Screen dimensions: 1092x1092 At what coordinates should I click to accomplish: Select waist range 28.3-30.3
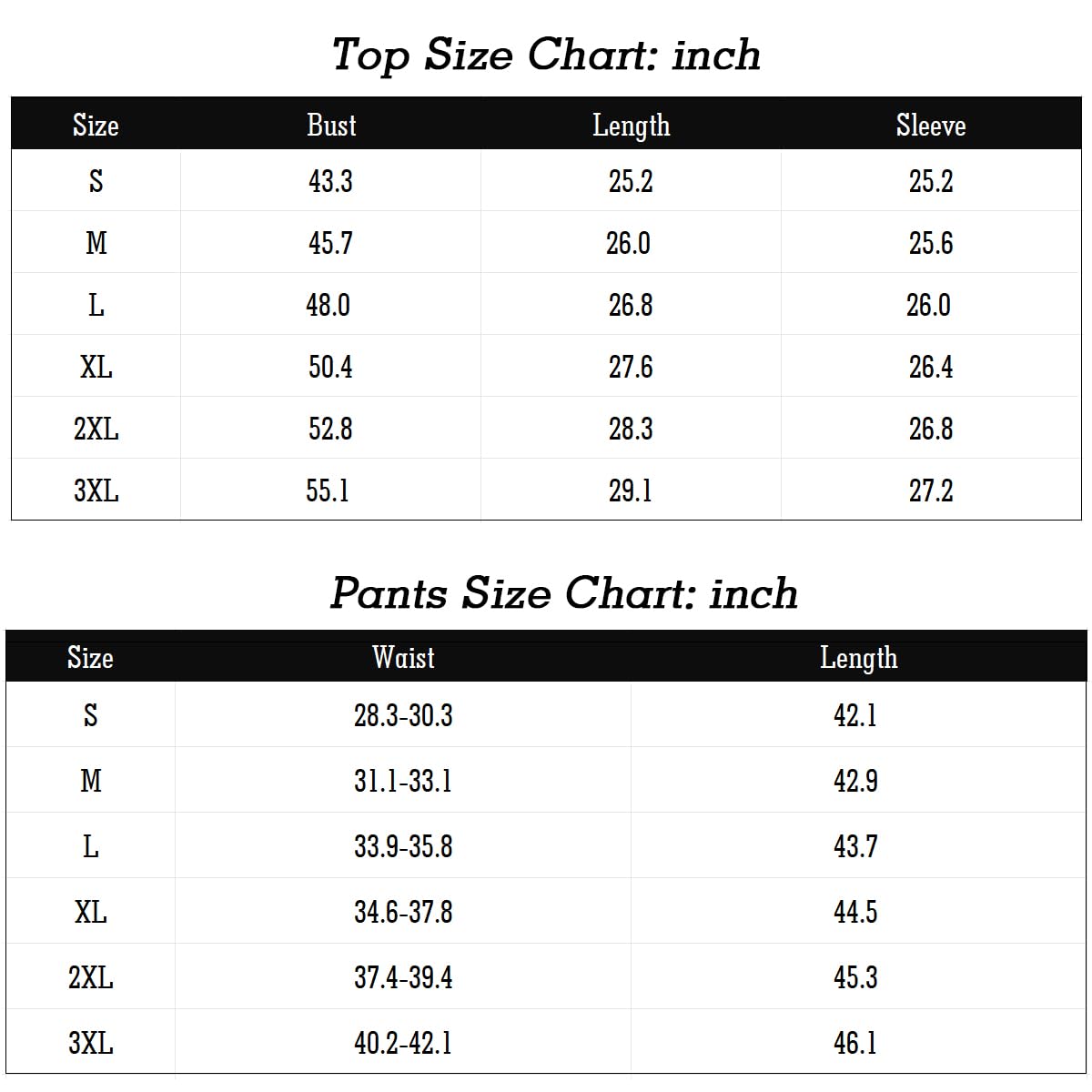(x=403, y=715)
